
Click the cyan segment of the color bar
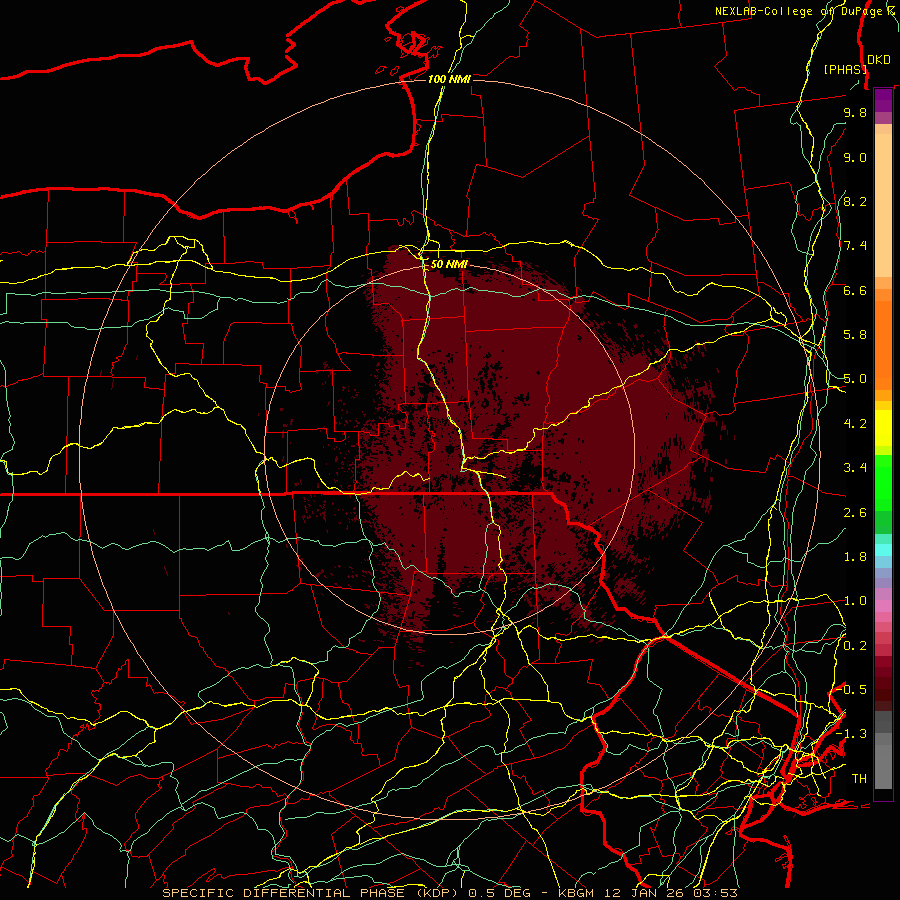pyautogui.click(x=883, y=550)
